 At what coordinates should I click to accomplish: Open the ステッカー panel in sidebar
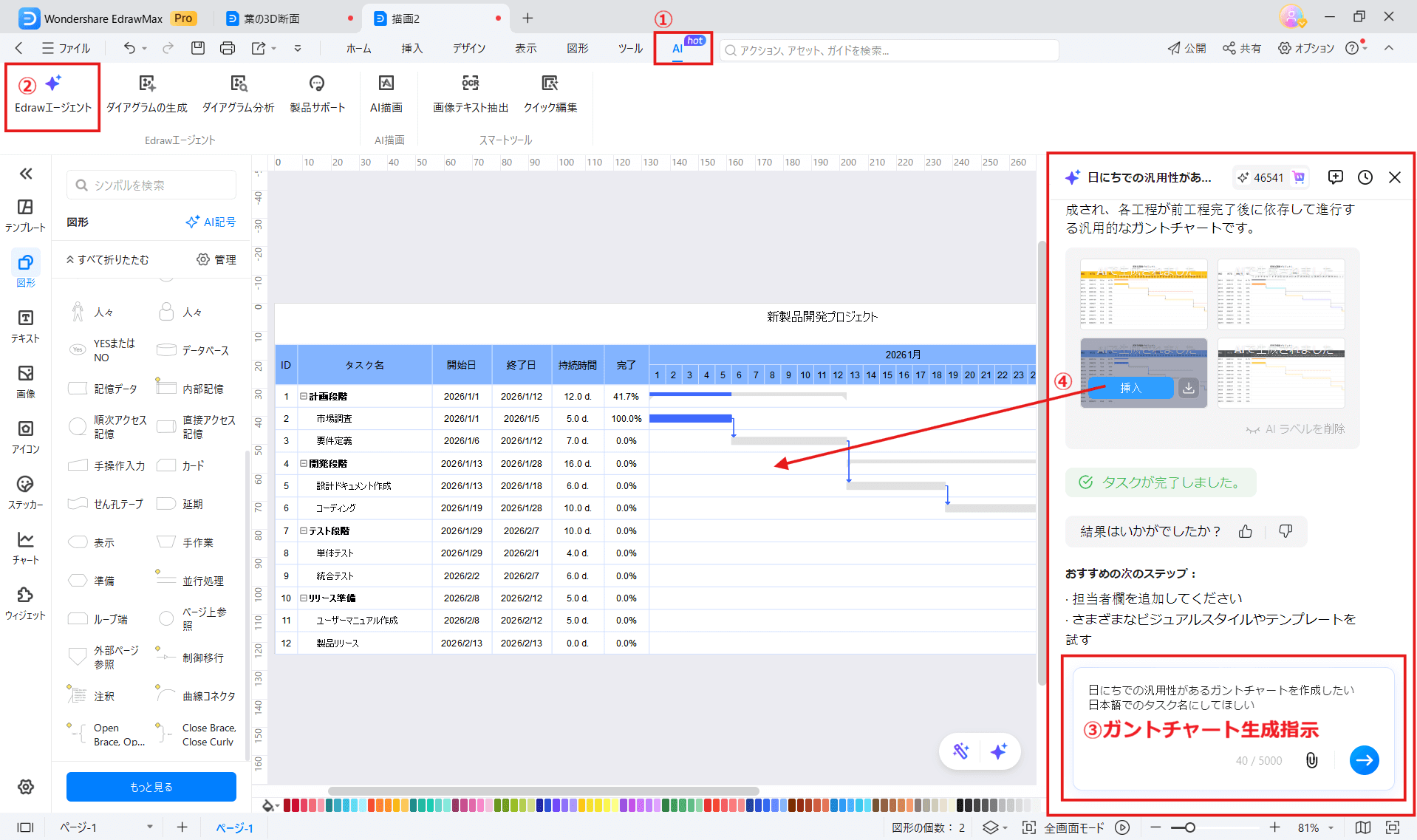(x=25, y=493)
